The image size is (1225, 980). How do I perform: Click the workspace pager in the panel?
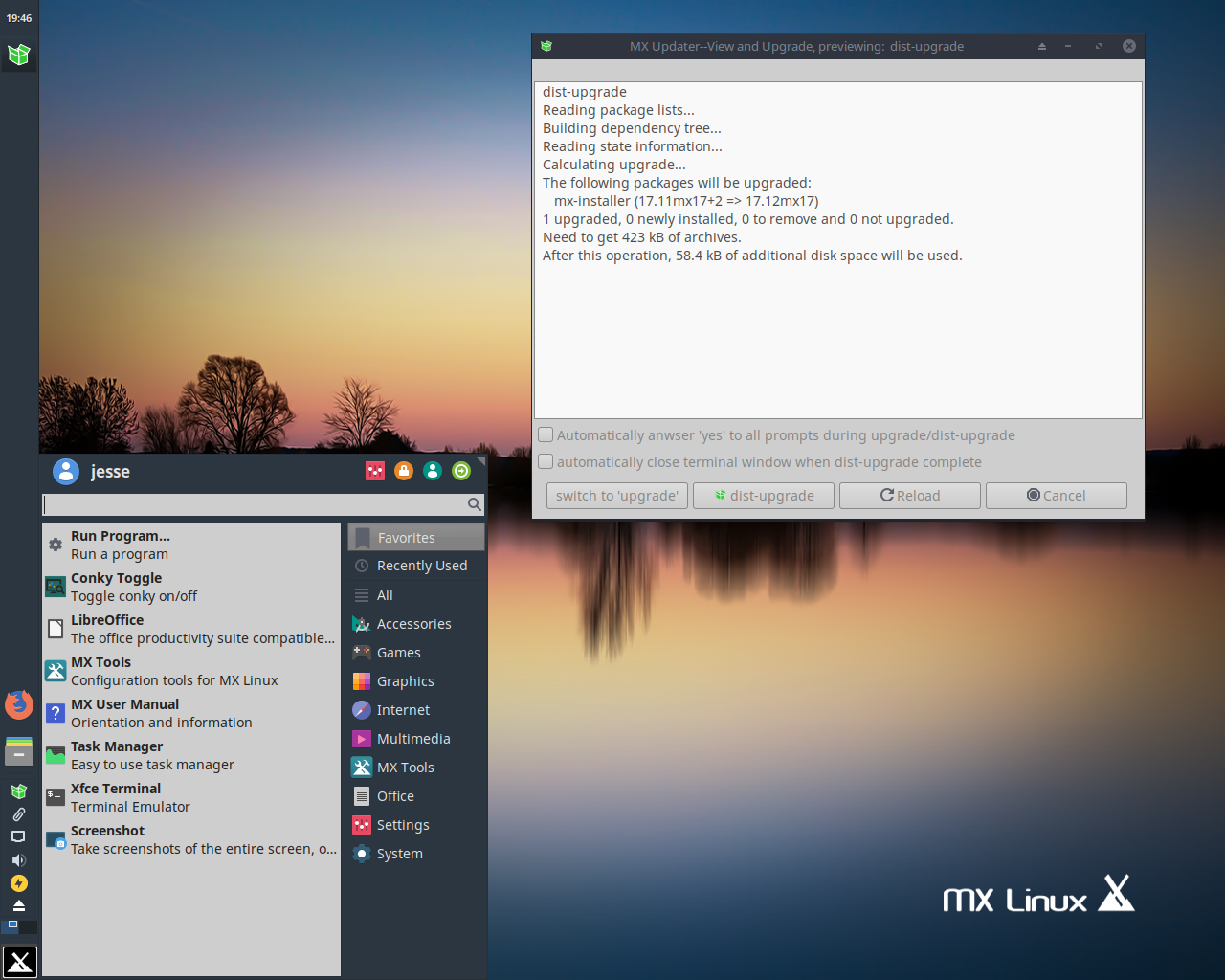(19, 926)
